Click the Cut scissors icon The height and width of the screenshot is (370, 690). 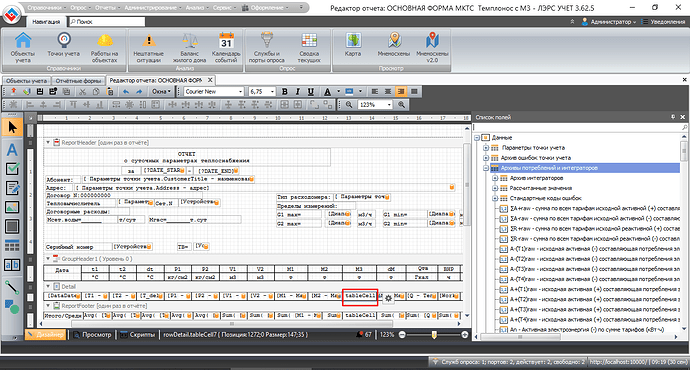82,92
